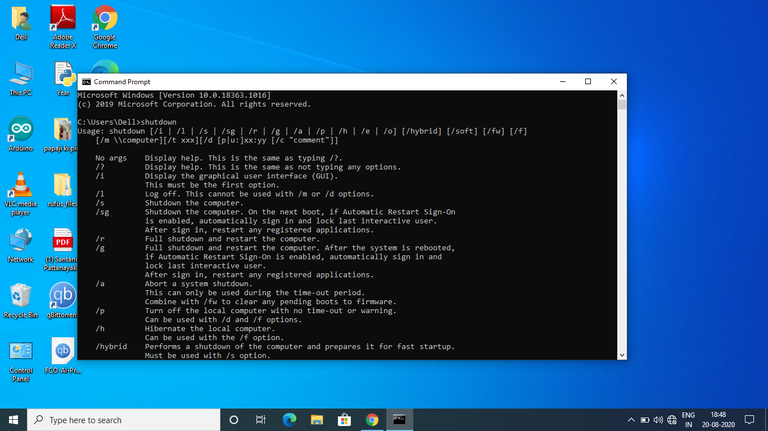Open Google Chrome desktop shortcut
The height and width of the screenshot is (431, 768).
(105, 27)
